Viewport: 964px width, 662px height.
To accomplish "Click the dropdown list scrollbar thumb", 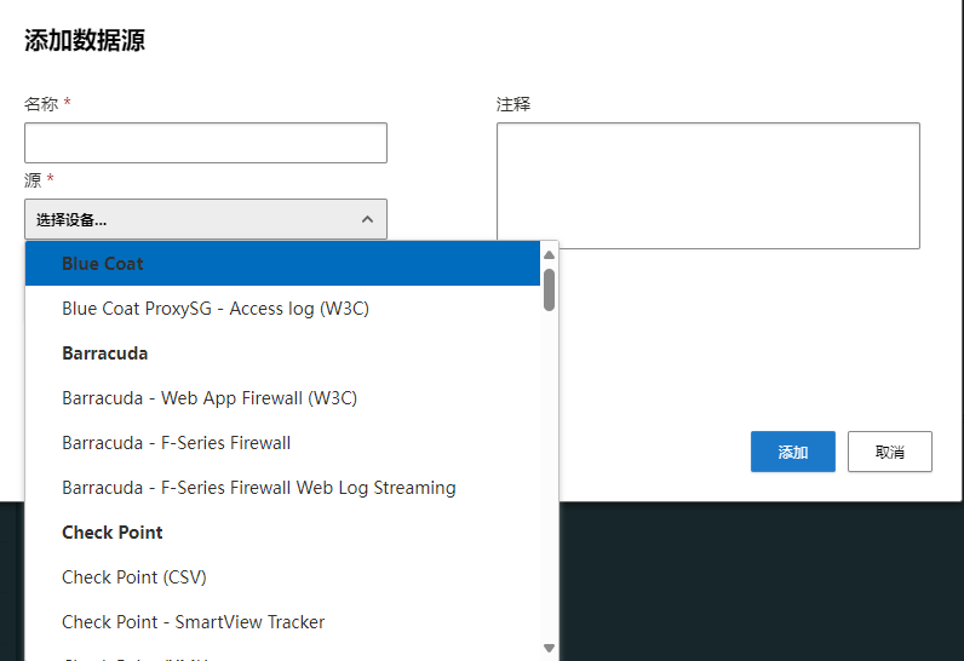I will coord(549,290).
